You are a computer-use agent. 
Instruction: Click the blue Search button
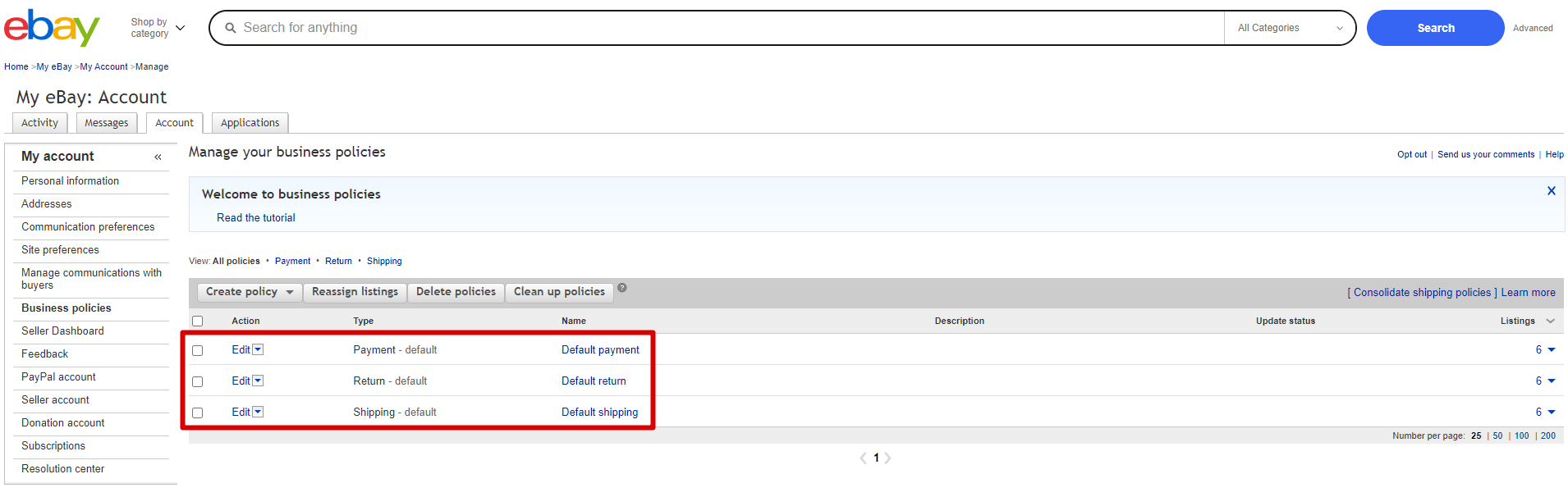coord(1435,28)
